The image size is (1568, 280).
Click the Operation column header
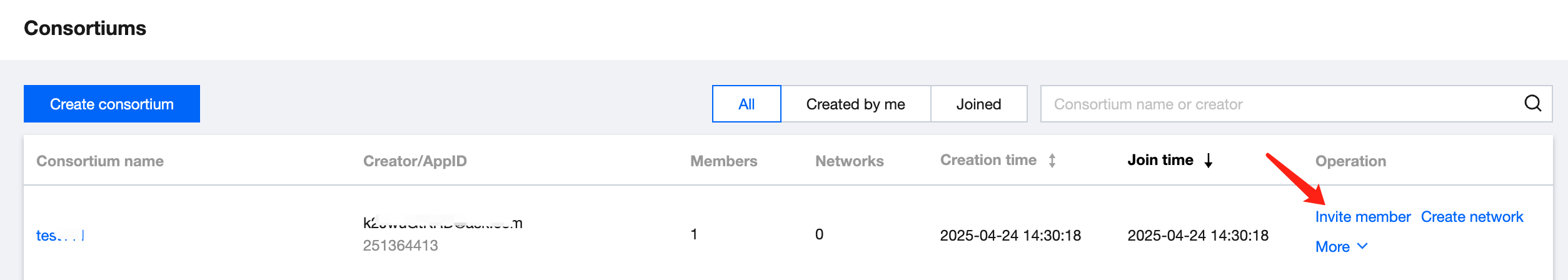coord(1350,161)
